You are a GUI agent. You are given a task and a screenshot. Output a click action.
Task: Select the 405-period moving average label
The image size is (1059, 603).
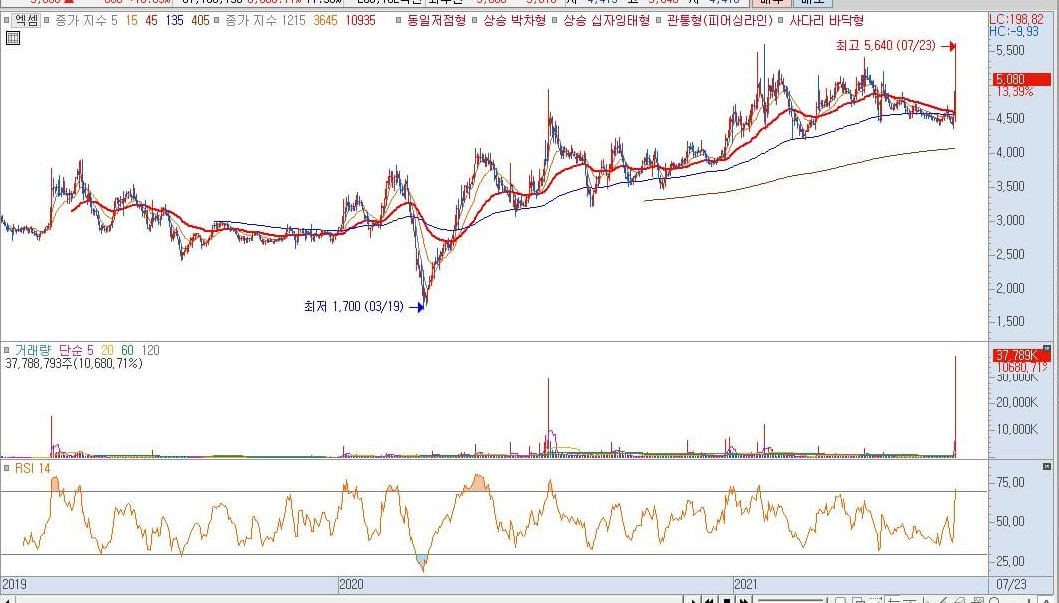[x=200, y=20]
